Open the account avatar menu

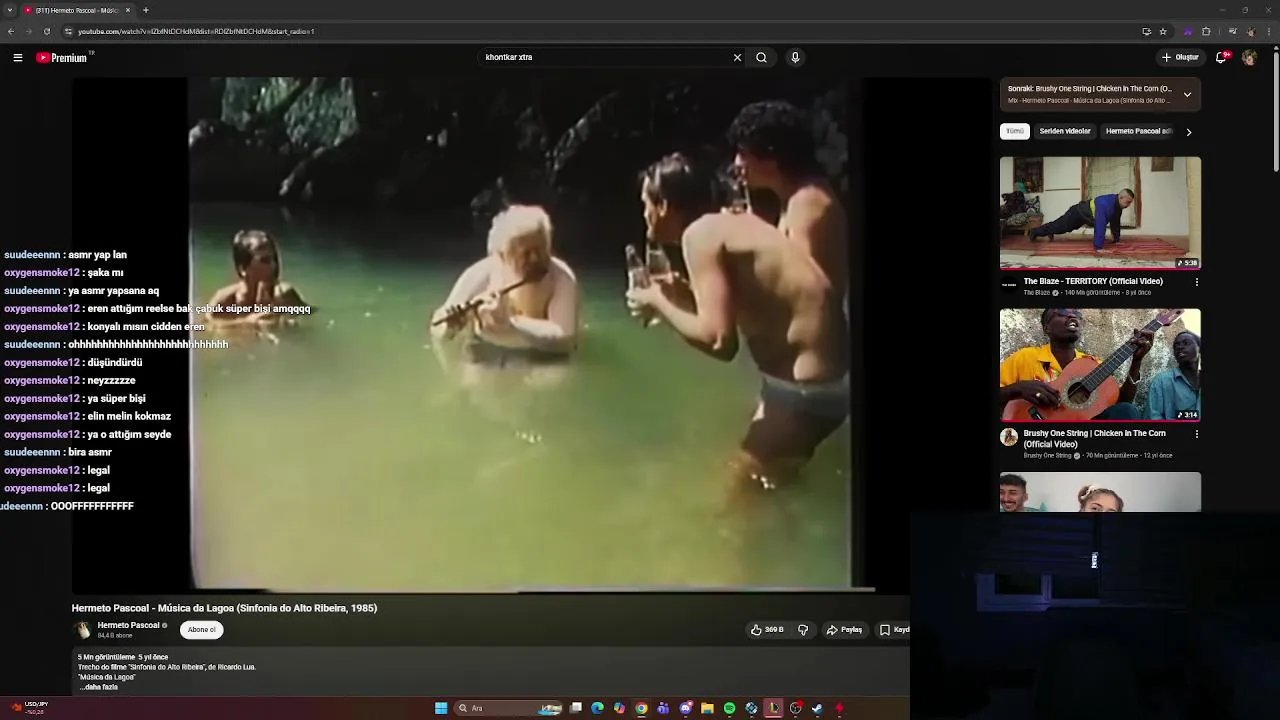coord(1249,57)
